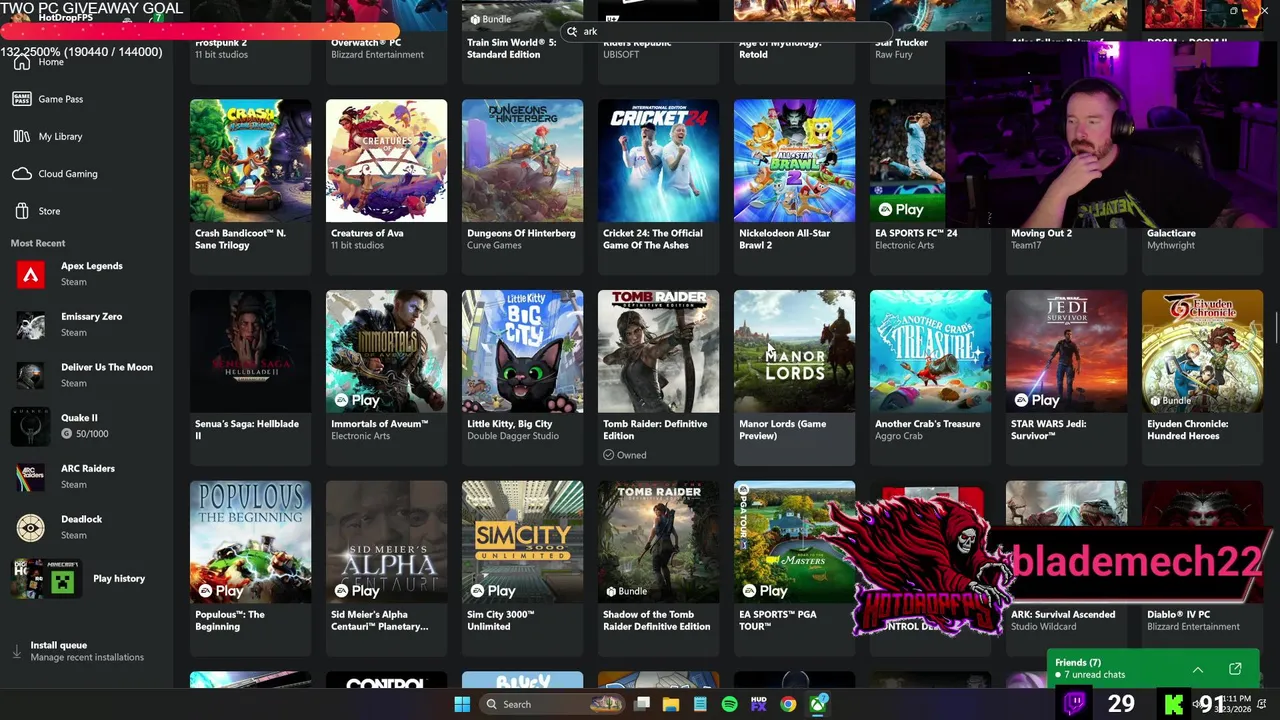Open Deadlock from Most Recent
The image size is (1280, 720).
[x=87, y=527]
